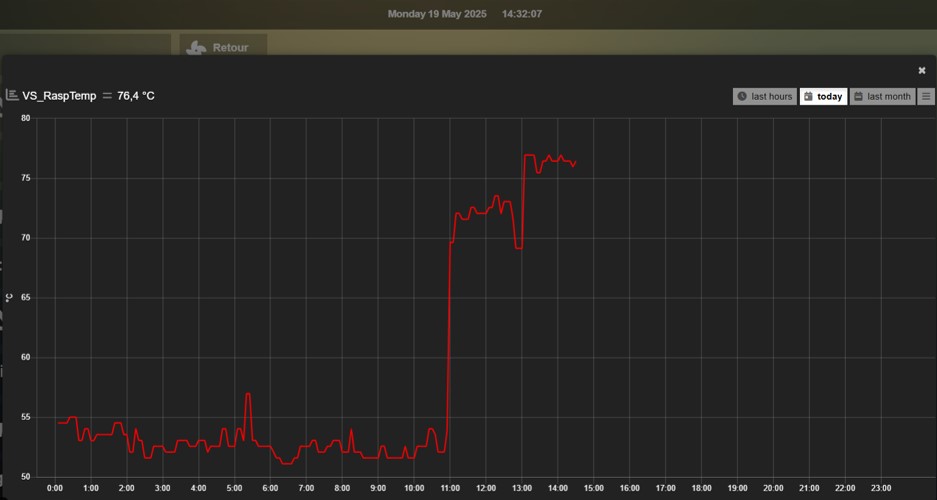Click the 80 y-axis label
This screenshot has height=500, width=937.
point(26,118)
